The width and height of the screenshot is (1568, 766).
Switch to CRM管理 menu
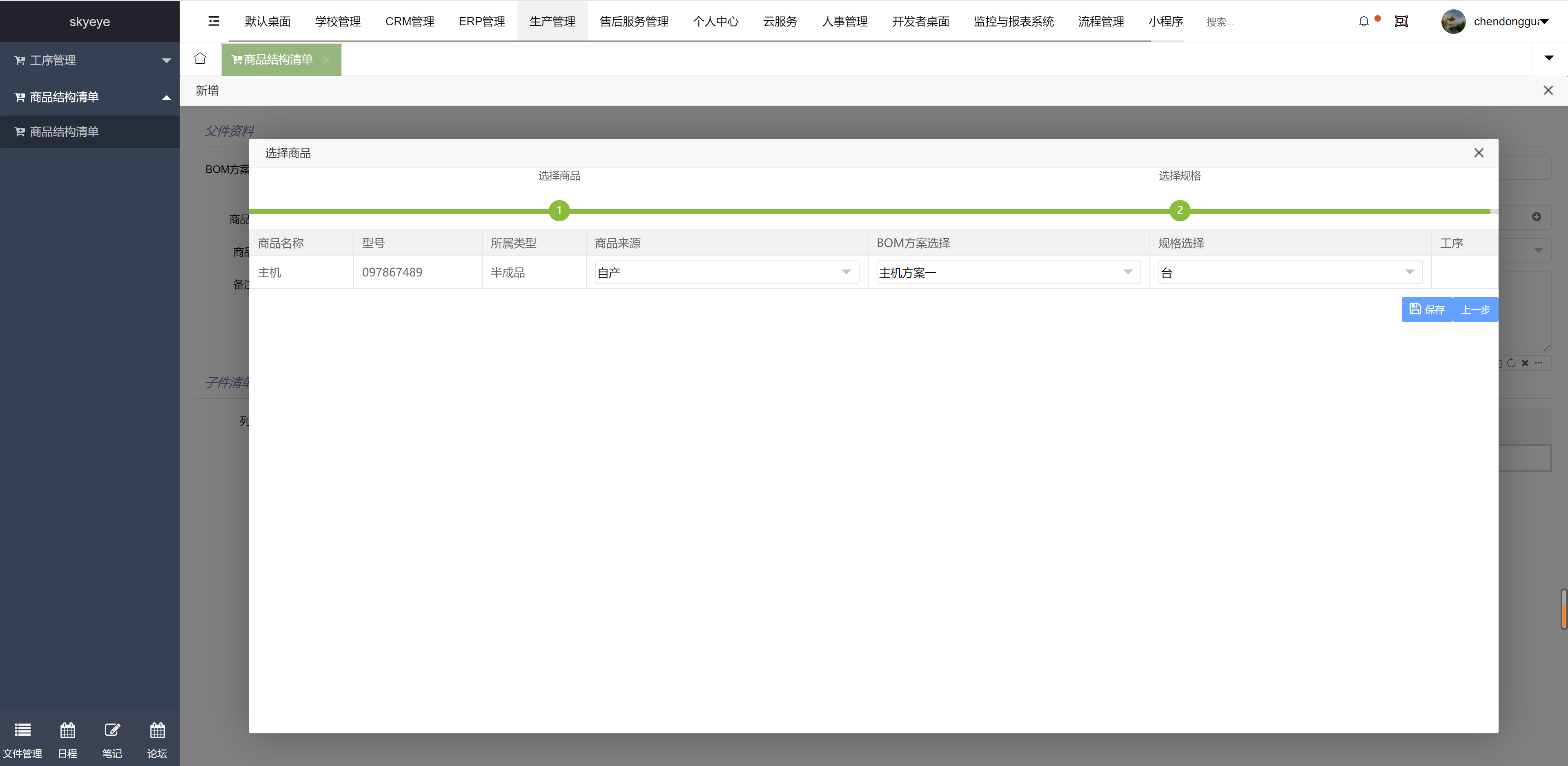click(x=410, y=21)
